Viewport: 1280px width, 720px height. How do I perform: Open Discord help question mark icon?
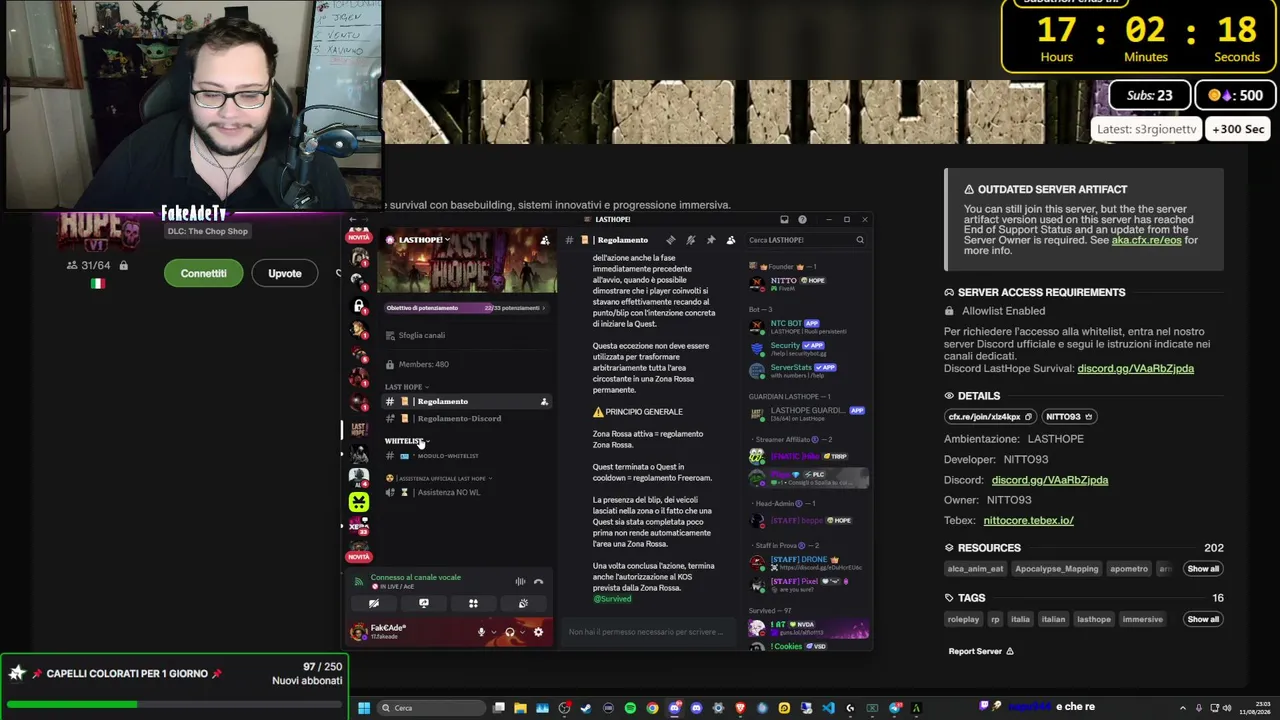coord(801,220)
